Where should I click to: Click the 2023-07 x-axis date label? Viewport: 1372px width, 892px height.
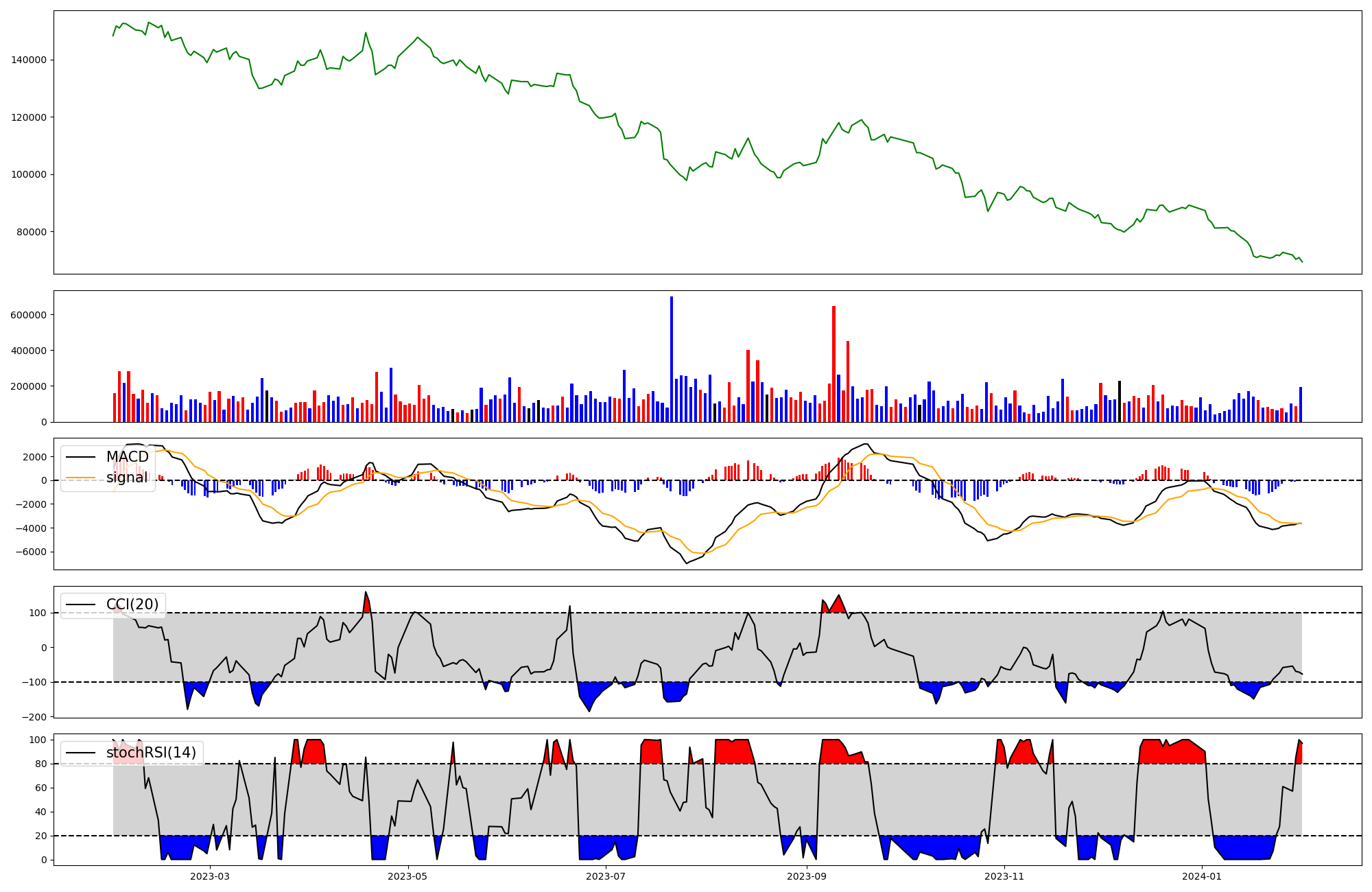(x=606, y=876)
